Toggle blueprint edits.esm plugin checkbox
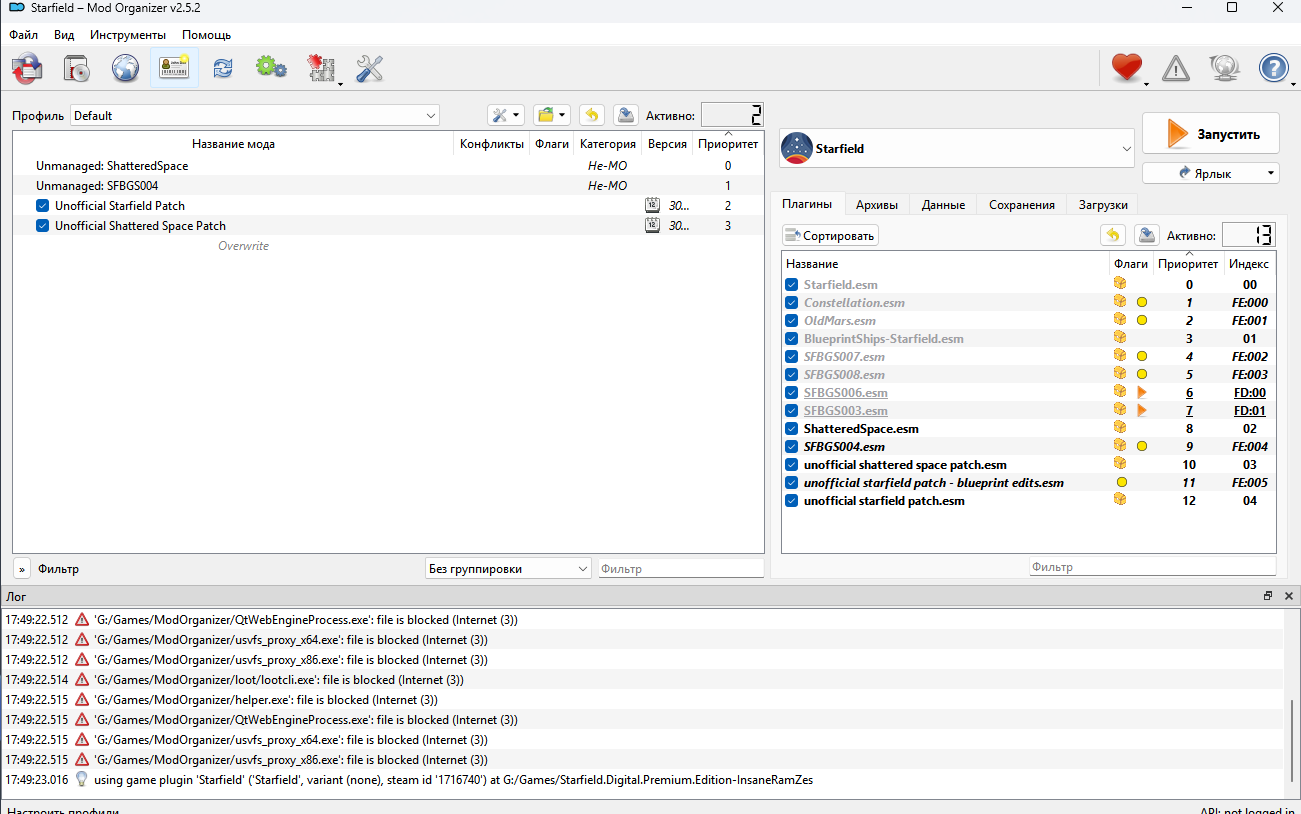This screenshot has width=1301, height=814. (x=792, y=483)
